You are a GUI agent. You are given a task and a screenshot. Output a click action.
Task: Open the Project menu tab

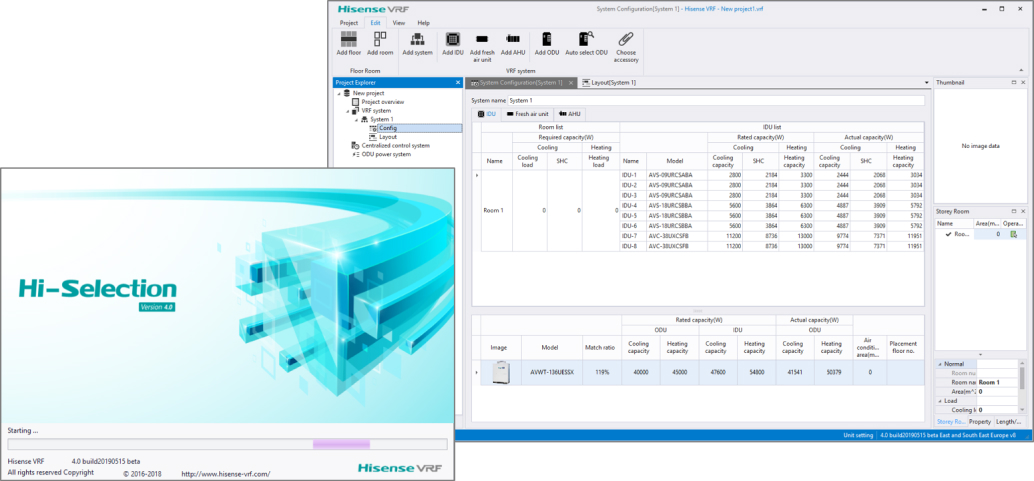(x=349, y=23)
